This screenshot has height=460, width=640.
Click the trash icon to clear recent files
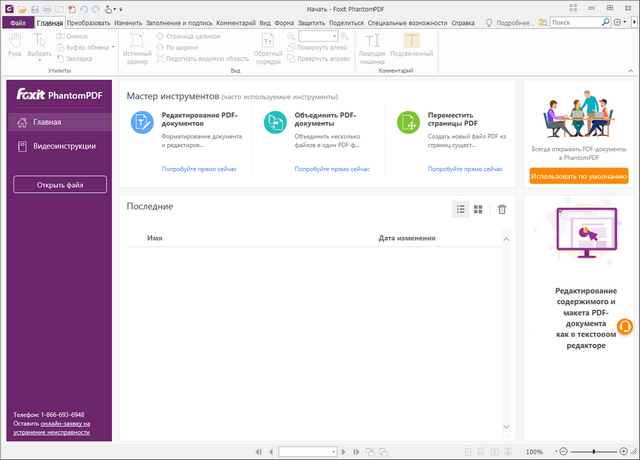502,209
